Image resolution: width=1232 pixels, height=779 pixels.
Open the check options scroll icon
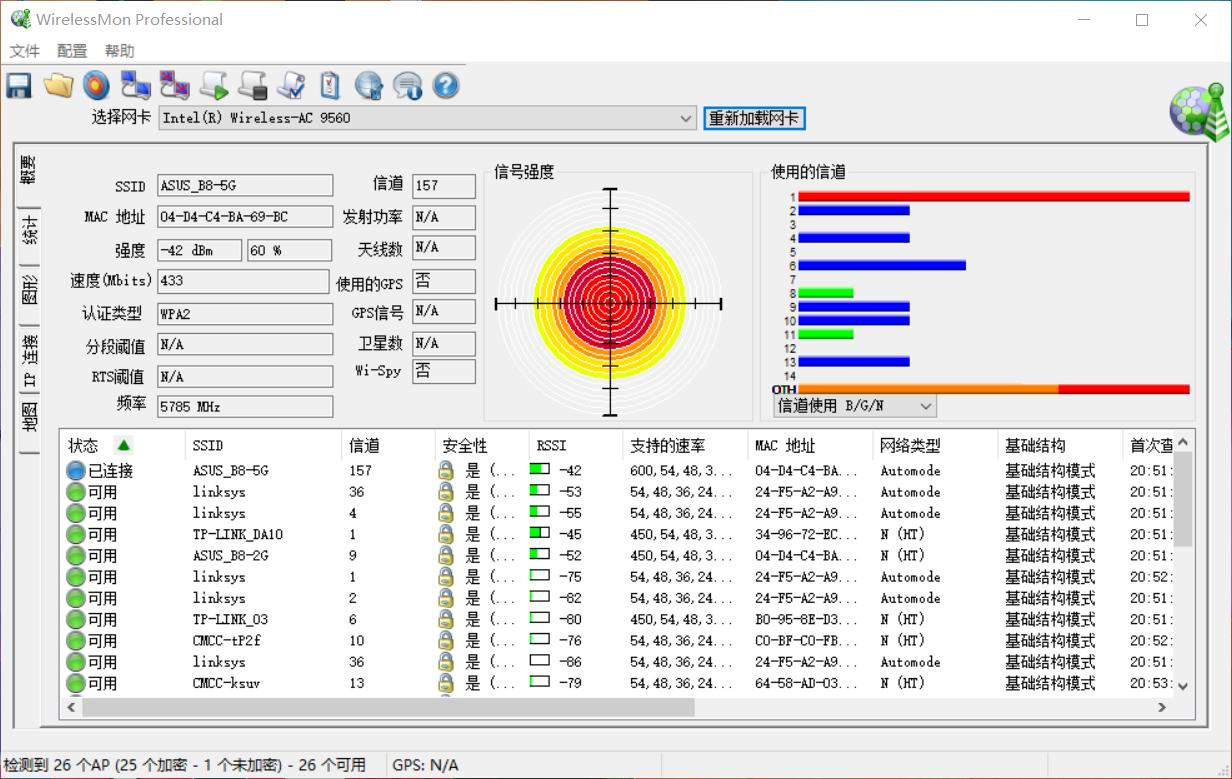click(x=291, y=85)
